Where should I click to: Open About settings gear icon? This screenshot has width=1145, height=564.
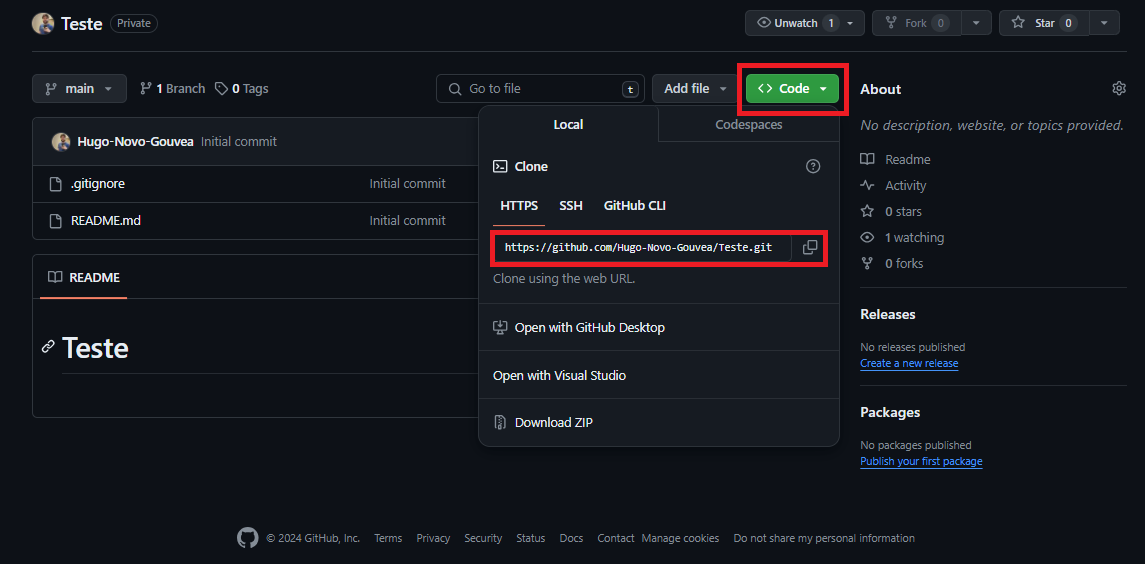coord(1119,89)
